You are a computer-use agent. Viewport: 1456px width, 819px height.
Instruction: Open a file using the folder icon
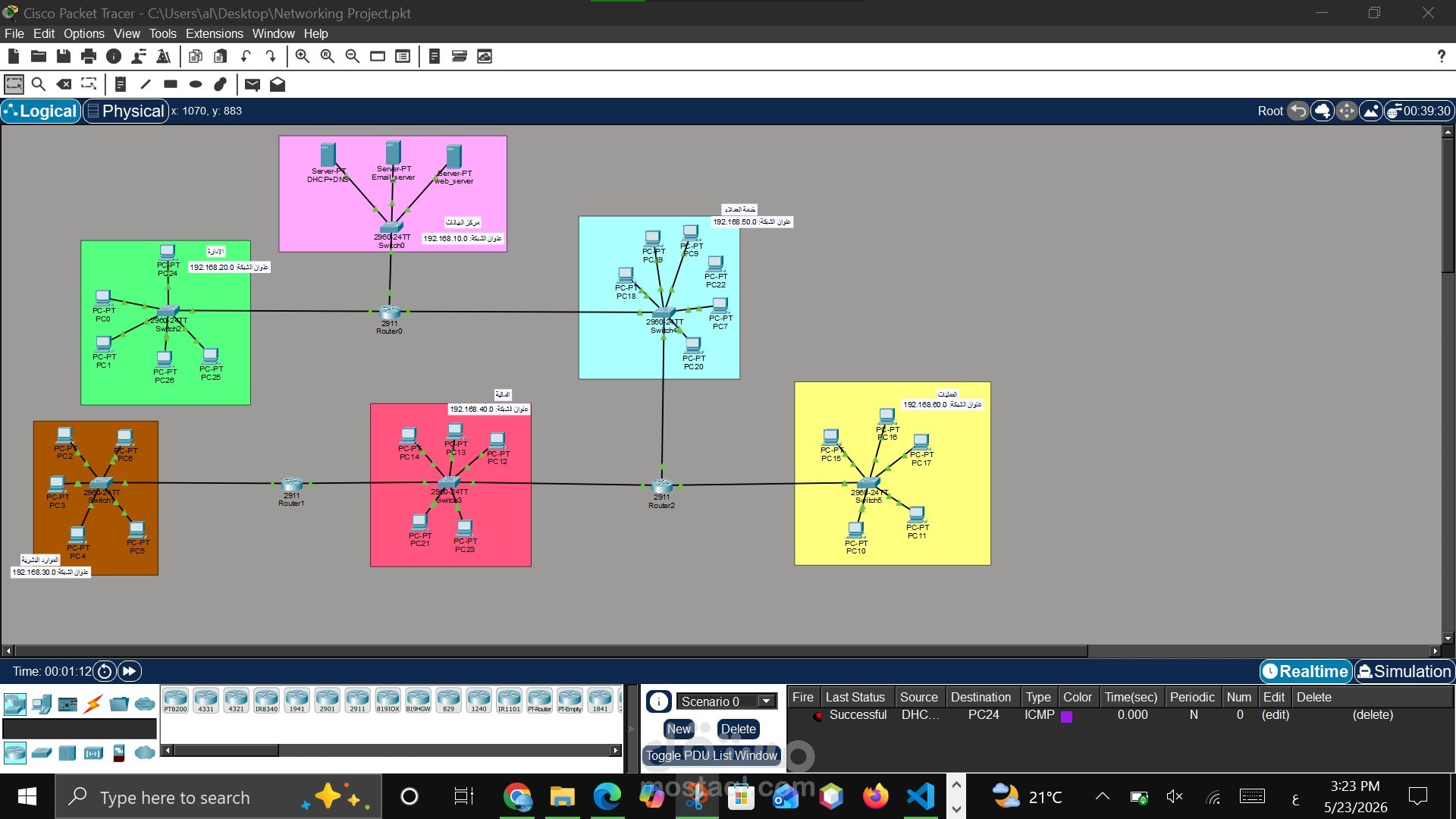(x=39, y=56)
